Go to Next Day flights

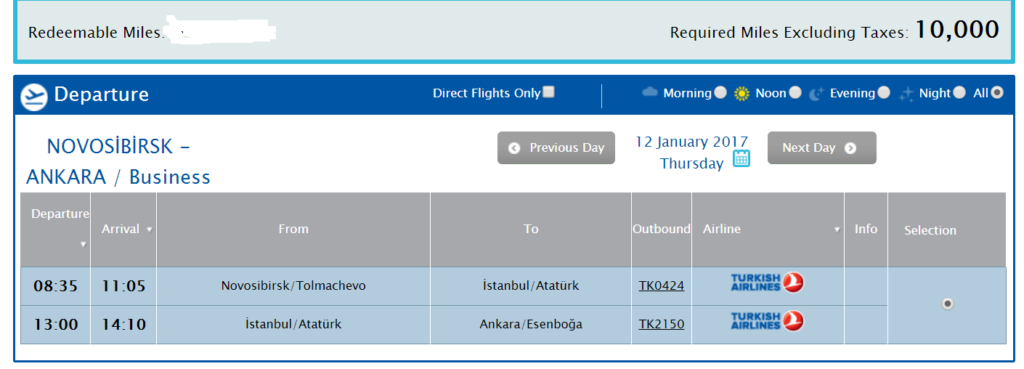(x=822, y=148)
